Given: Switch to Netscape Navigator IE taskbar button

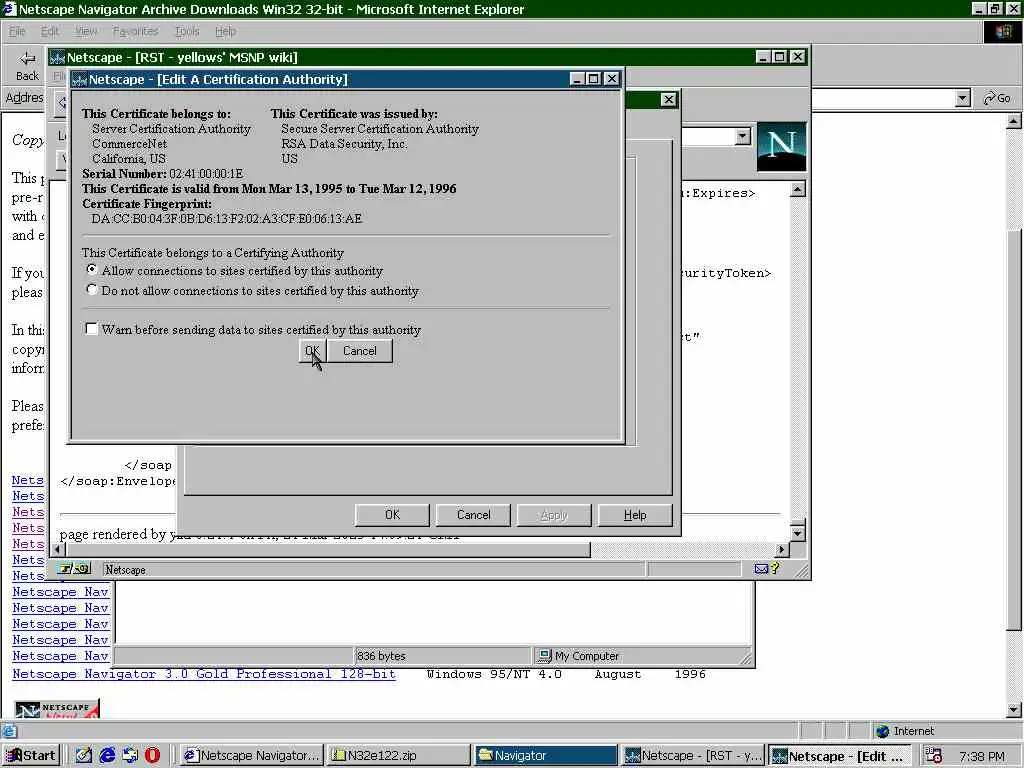Looking at the screenshot, I should click(x=251, y=756).
